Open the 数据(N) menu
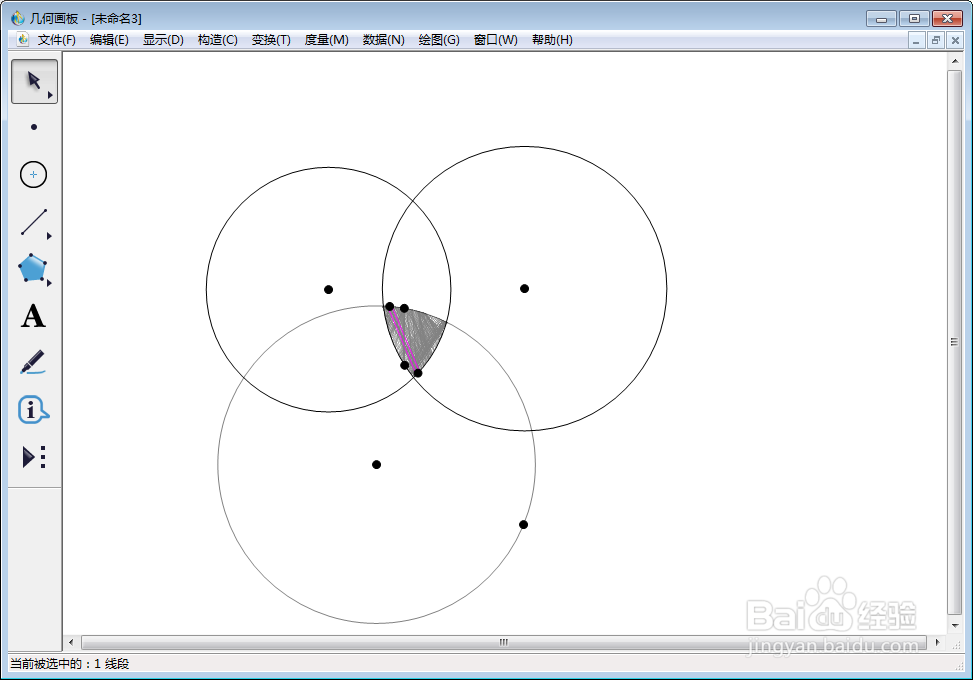 383,40
